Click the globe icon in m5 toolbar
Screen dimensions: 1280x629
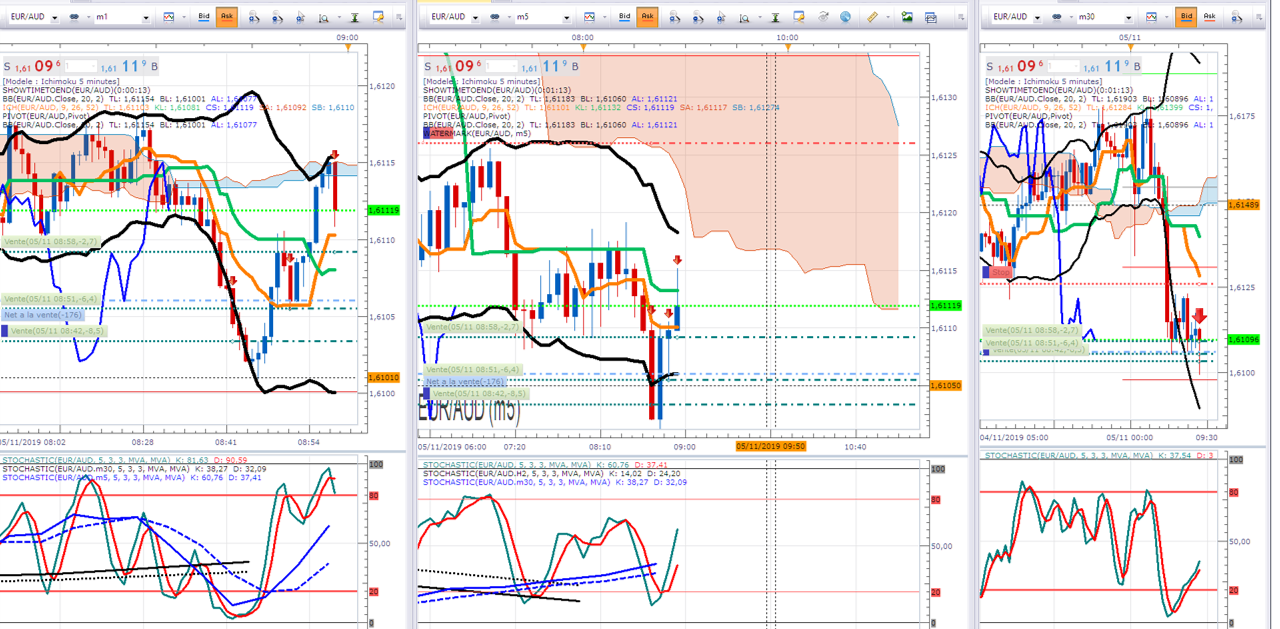(845, 17)
